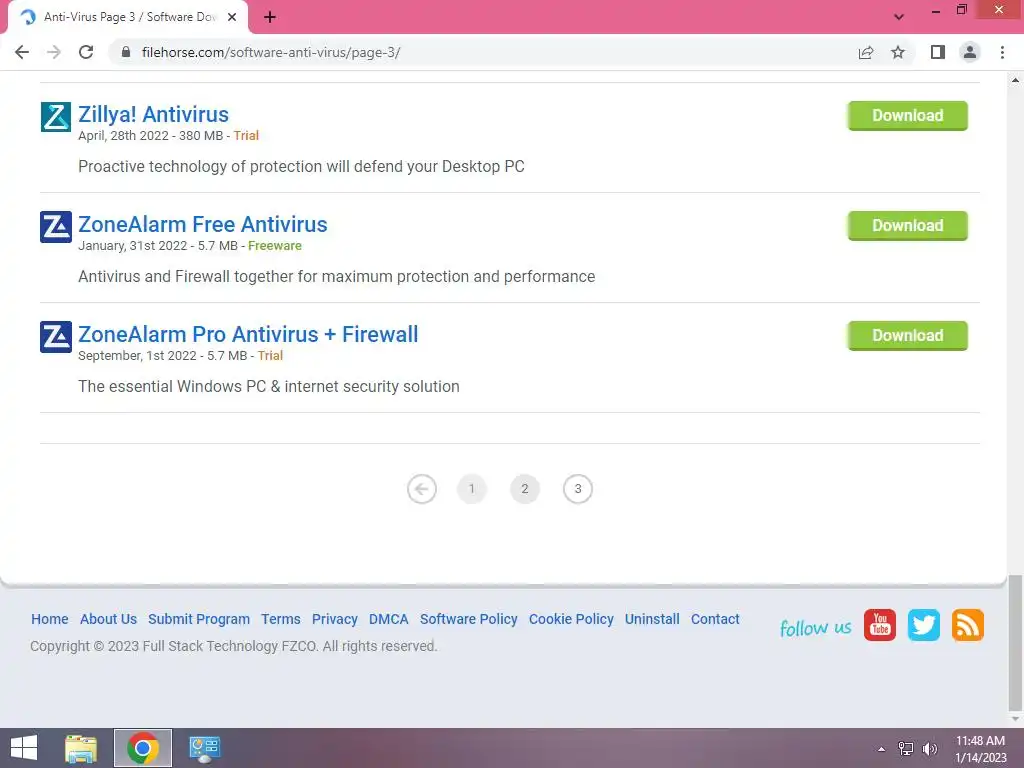Go back with the browser back arrow
This screenshot has width=1024, height=768.
22,52
